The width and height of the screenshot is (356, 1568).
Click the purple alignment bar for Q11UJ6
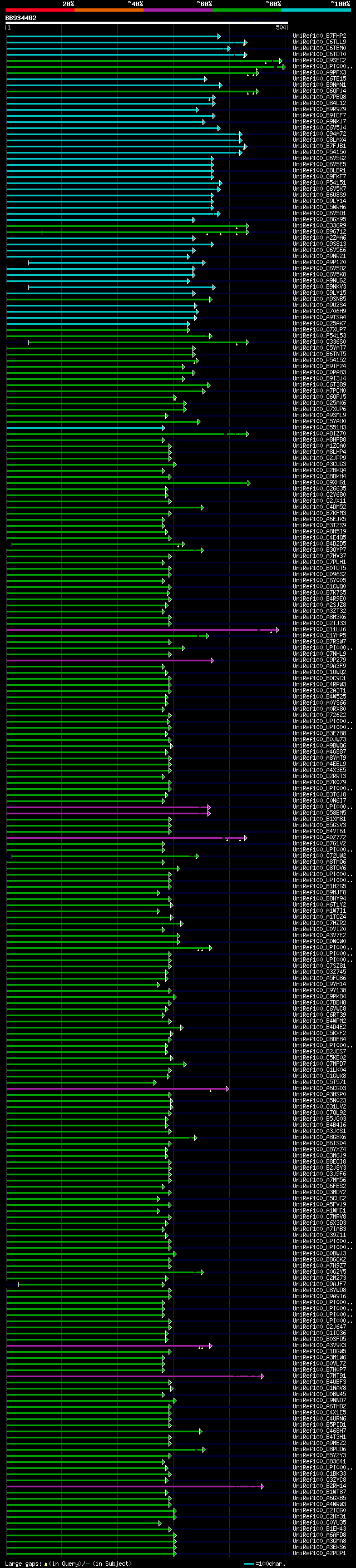(x=142, y=630)
